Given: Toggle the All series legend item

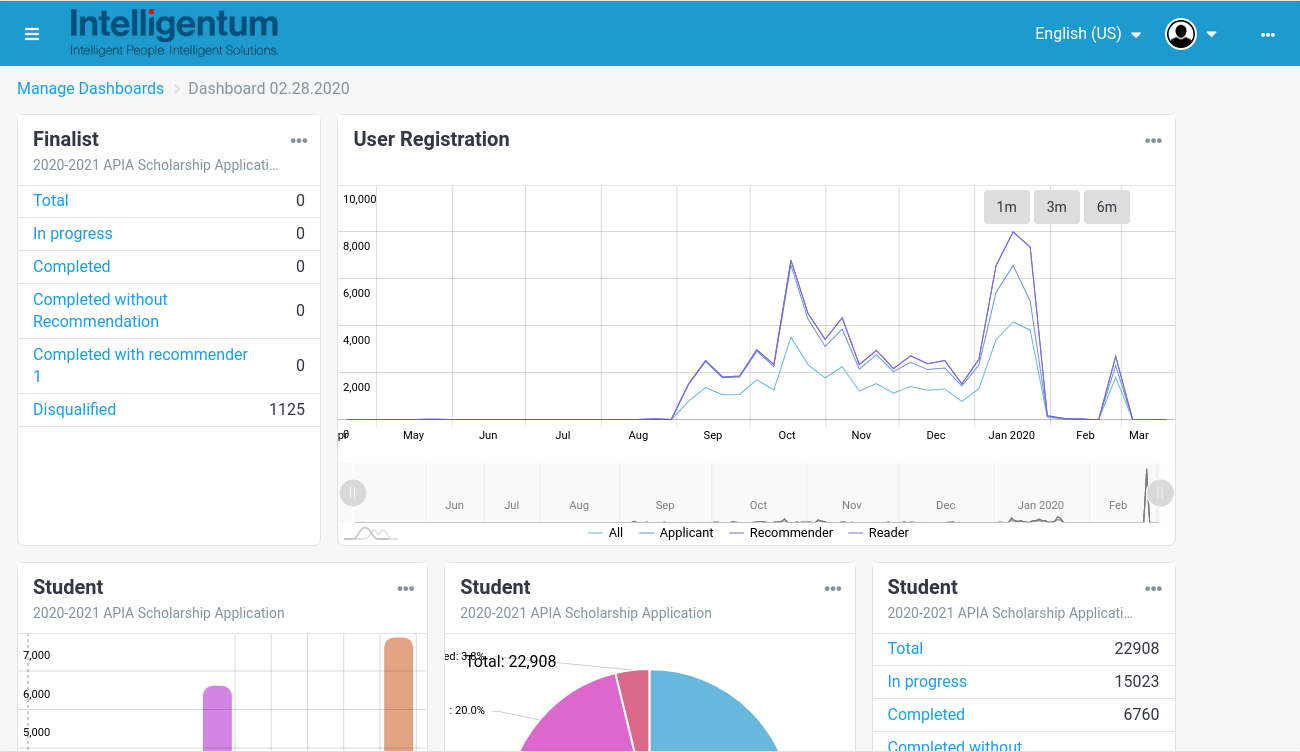Looking at the screenshot, I should click(x=606, y=533).
